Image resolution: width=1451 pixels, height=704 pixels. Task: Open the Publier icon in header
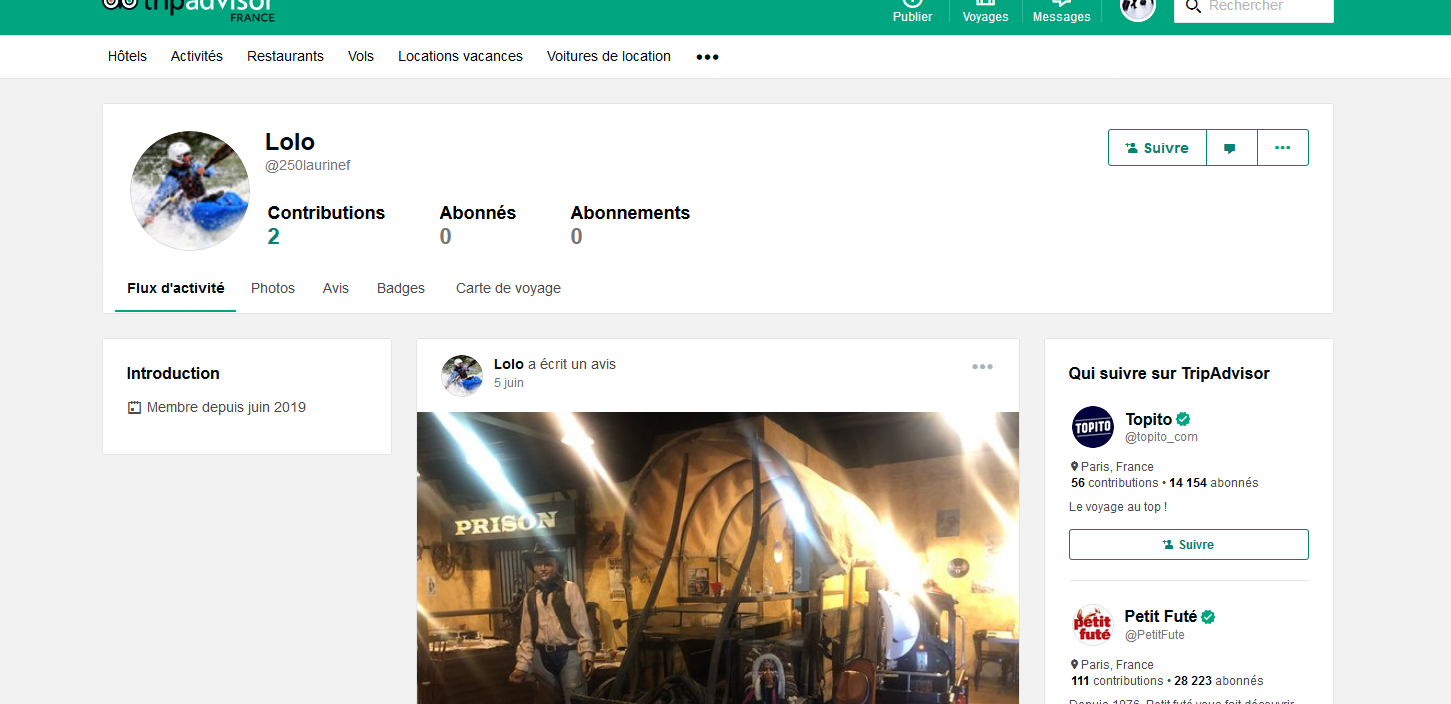click(x=912, y=10)
